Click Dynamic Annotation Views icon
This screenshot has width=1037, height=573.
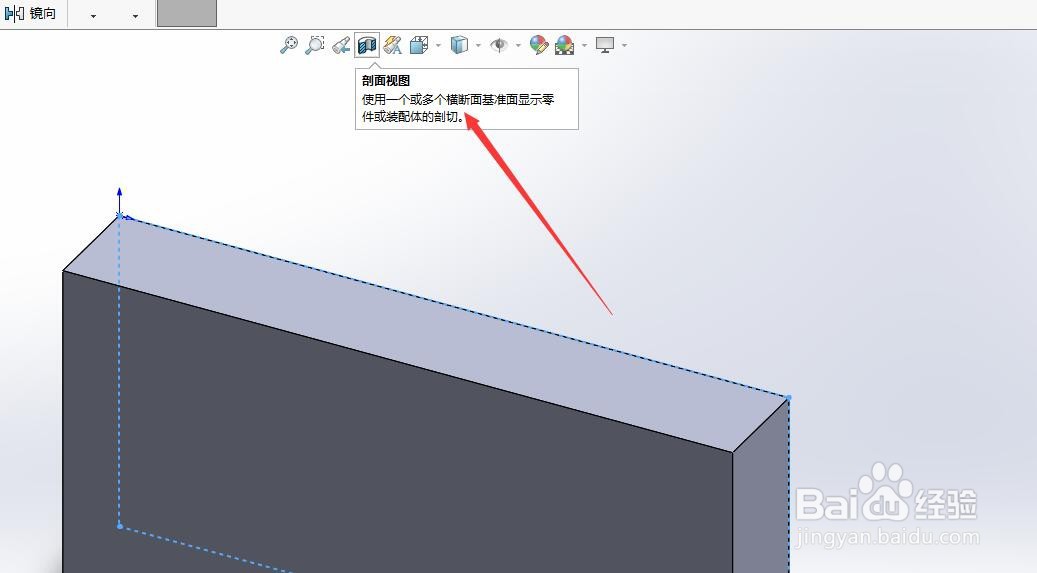[393, 45]
